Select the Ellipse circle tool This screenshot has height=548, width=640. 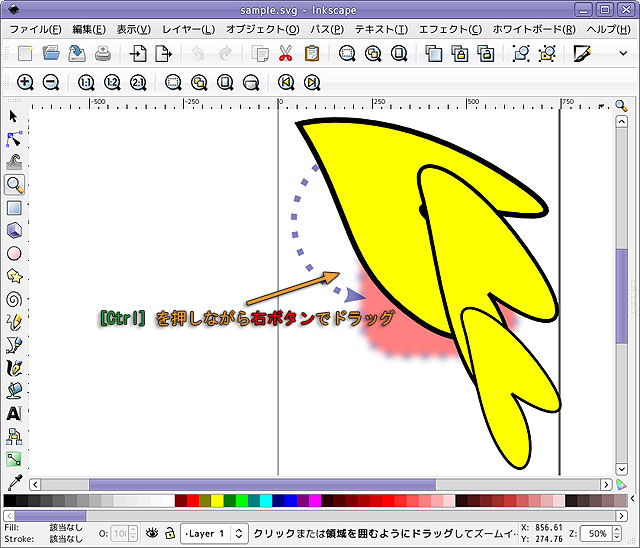pyautogui.click(x=14, y=253)
